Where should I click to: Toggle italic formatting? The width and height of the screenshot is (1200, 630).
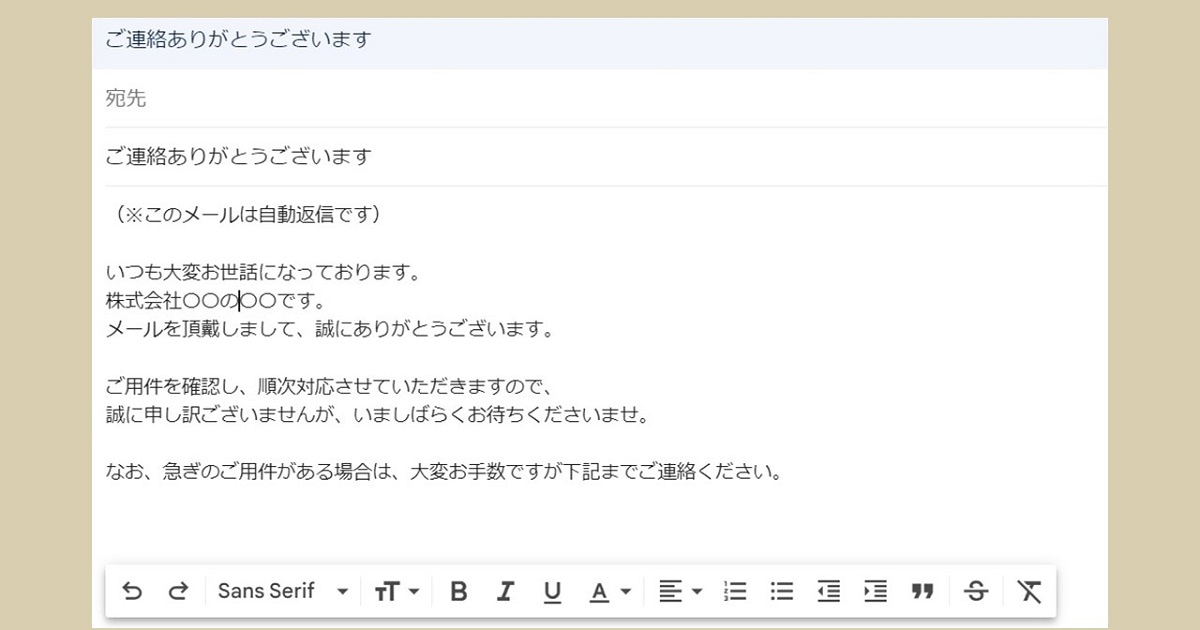pos(505,591)
